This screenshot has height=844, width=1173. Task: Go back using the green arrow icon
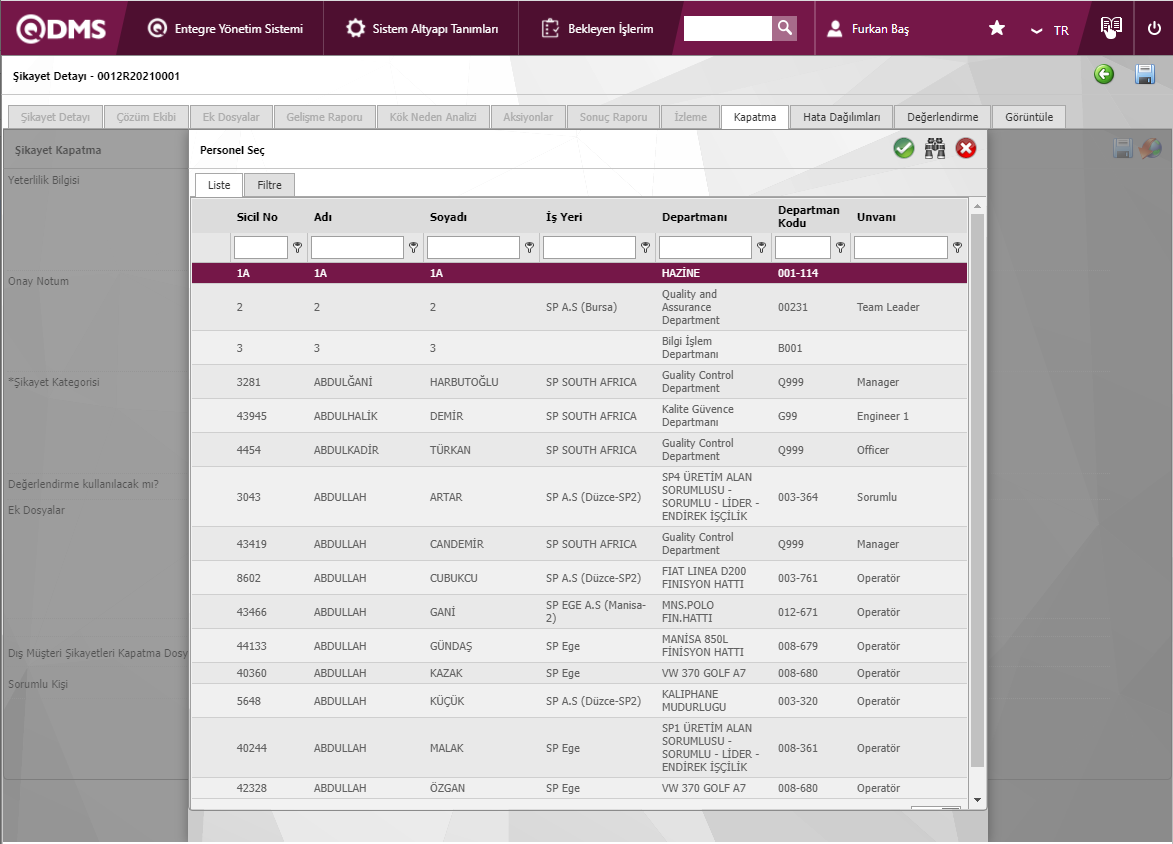tap(1104, 74)
